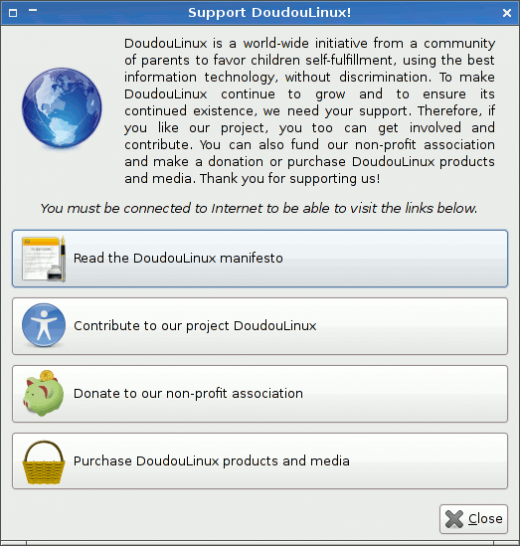Select Contribute to our project DoudouLinux
520x546 pixels.
click(260, 326)
